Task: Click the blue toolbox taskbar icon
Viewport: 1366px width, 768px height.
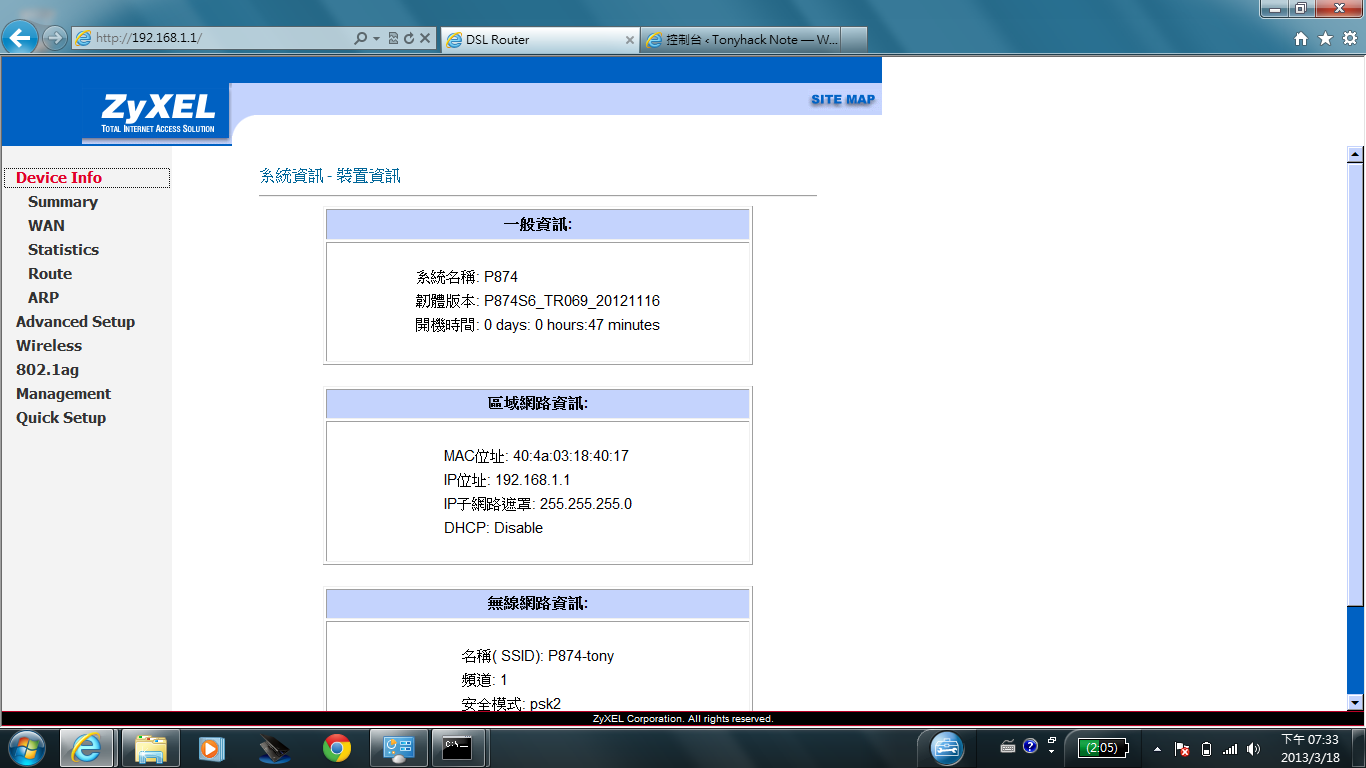Action: [x=947, y=748]
